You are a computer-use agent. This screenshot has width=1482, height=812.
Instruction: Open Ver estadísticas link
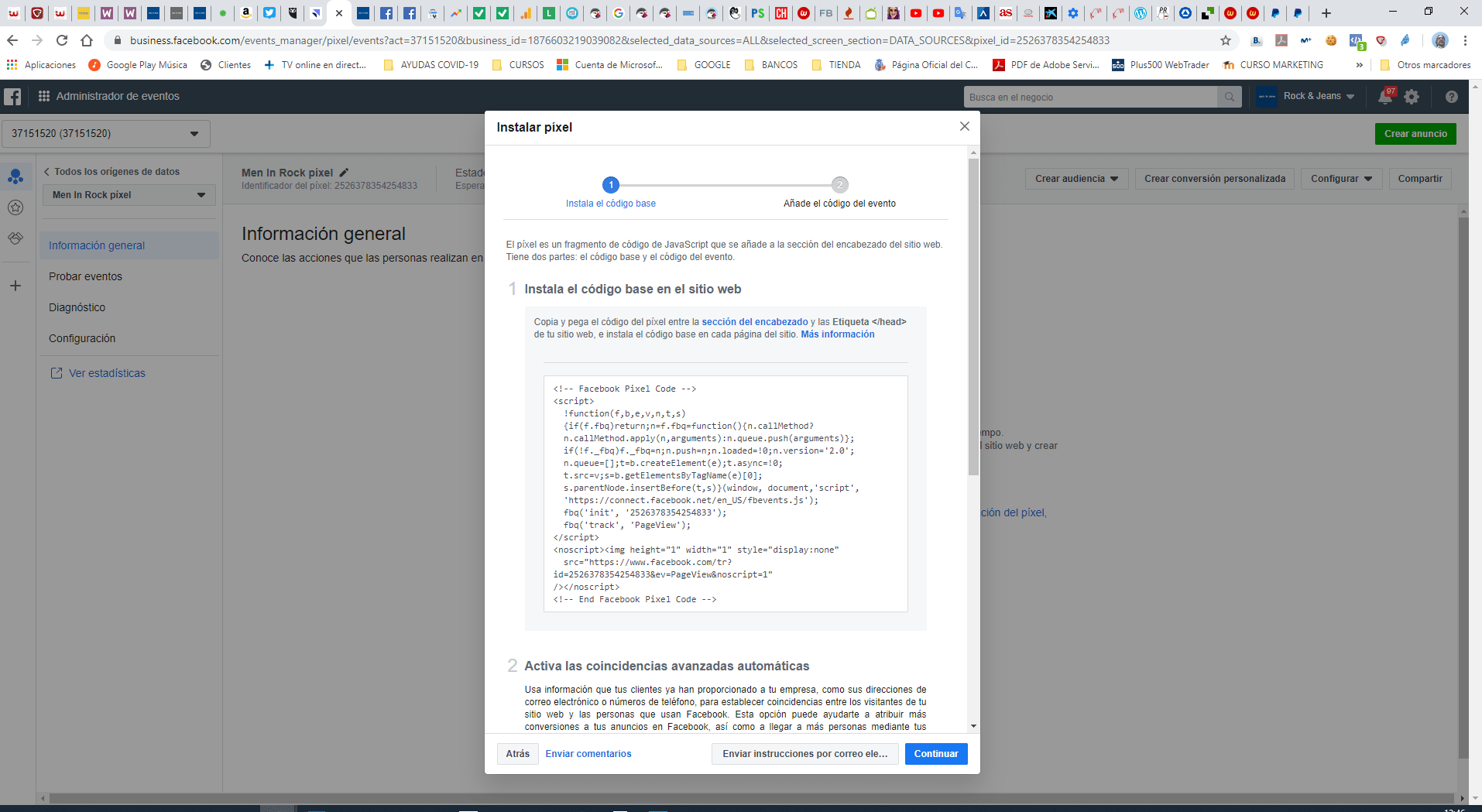coord(98,373)
